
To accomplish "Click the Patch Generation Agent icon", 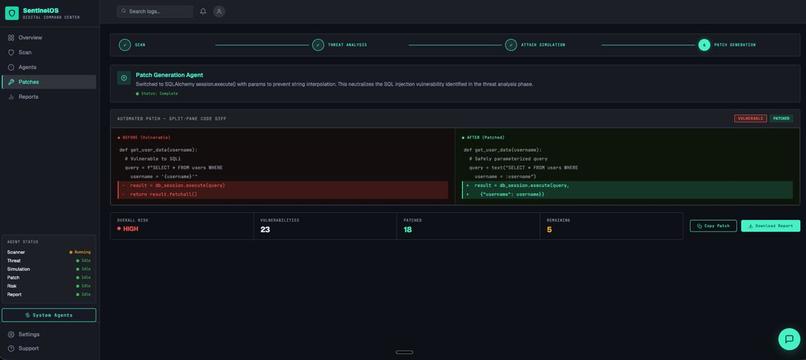I will coord(123,78).
